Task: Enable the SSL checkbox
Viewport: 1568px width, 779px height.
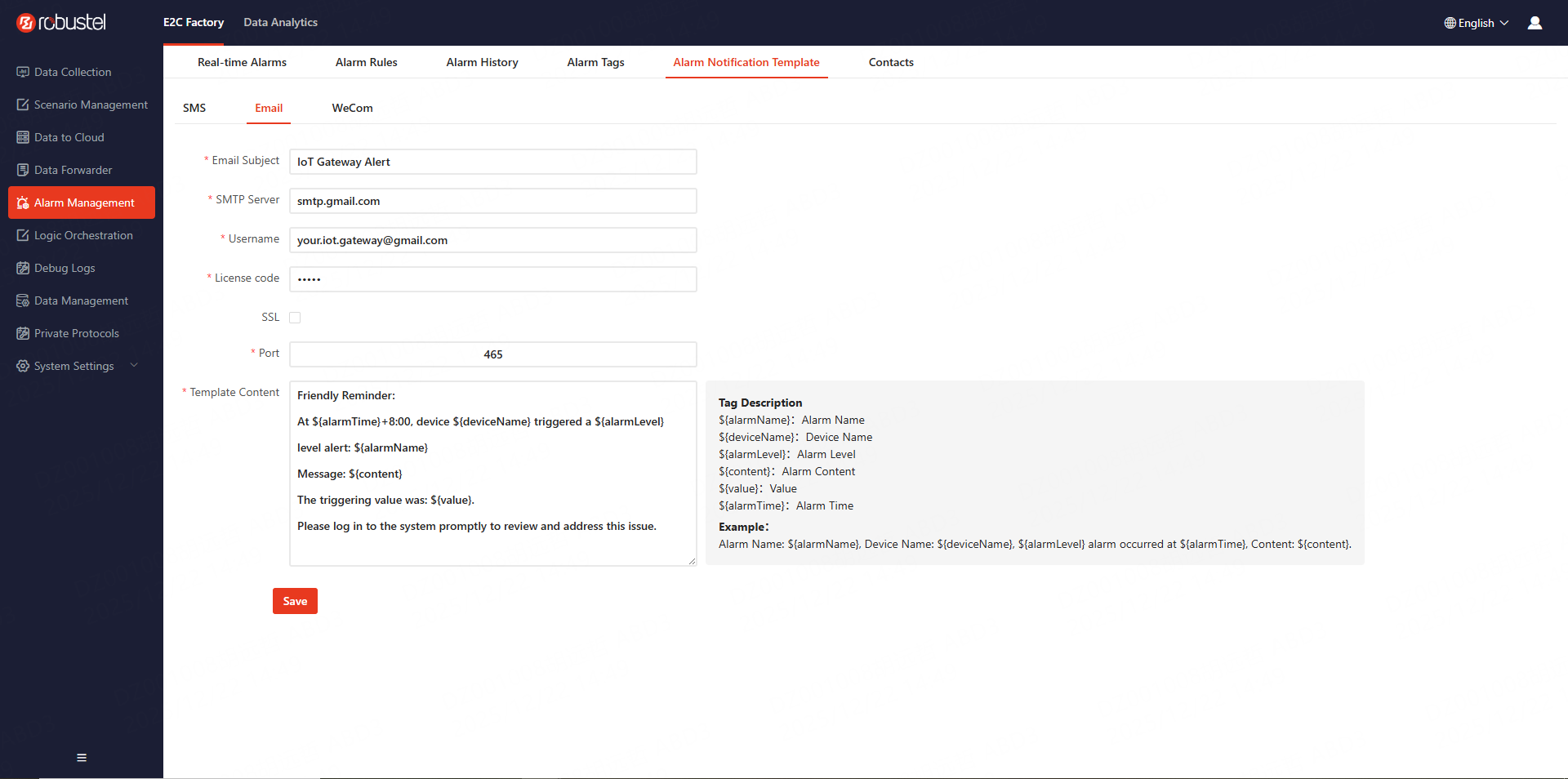Action: pos(295,318)
